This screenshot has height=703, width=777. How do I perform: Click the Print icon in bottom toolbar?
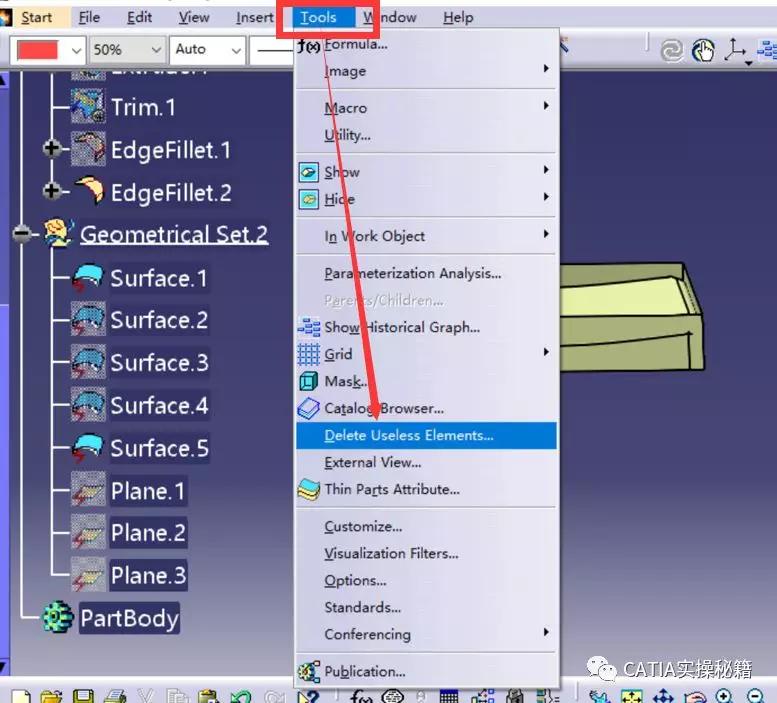click(115, 696)
